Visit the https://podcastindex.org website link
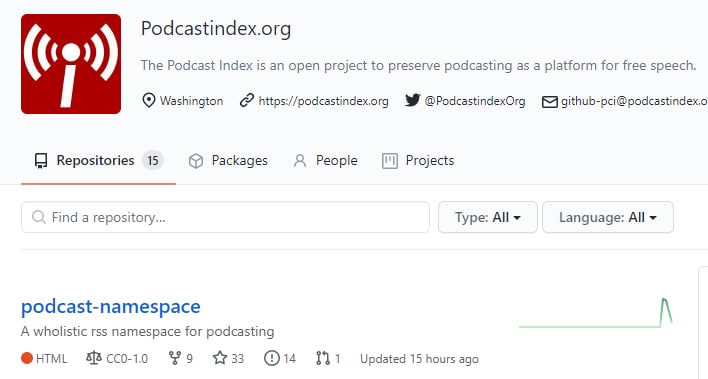 pos(323,101)
